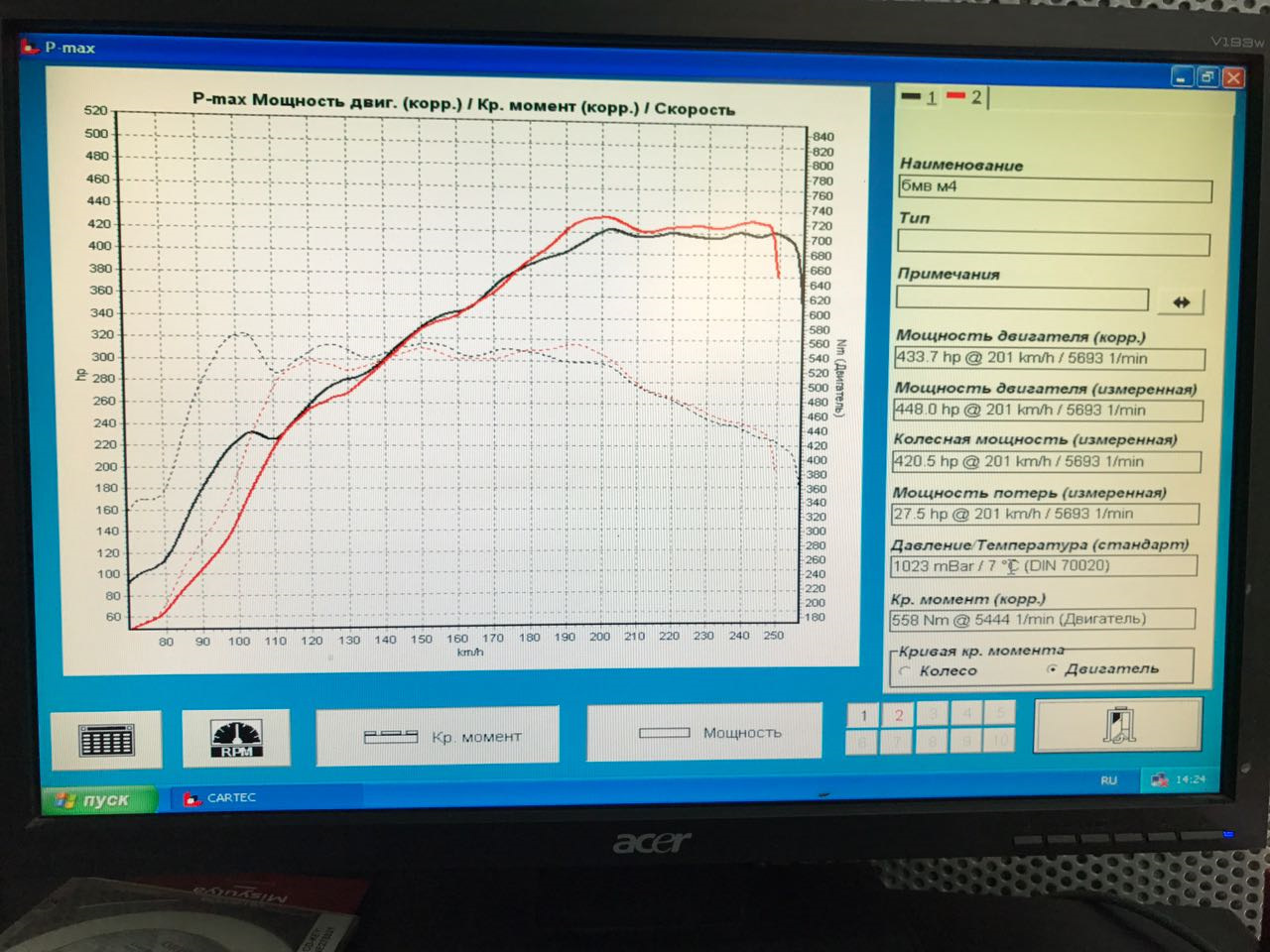
Task: Click disabled measurement slot 10
Action: tap(1000, 739)
